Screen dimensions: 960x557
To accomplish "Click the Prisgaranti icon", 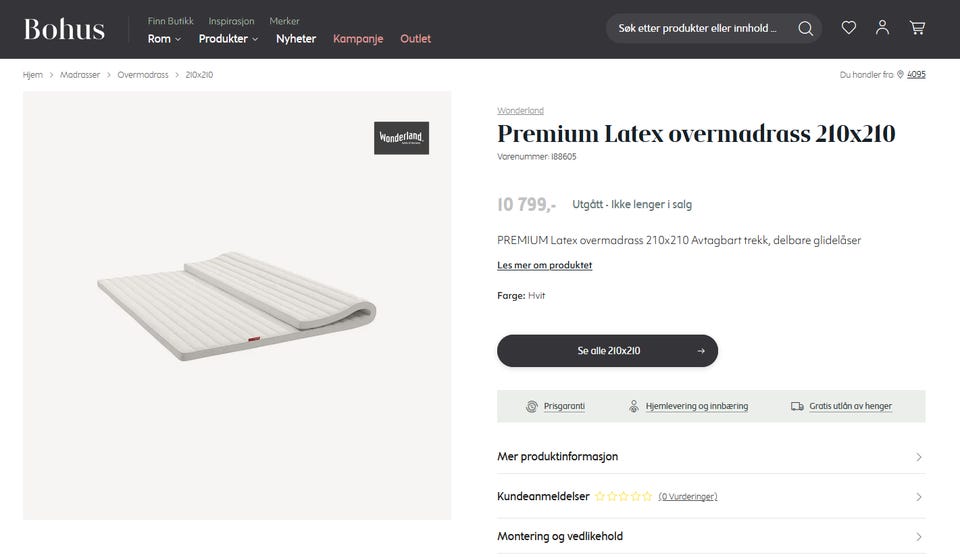I will [531, 406].
